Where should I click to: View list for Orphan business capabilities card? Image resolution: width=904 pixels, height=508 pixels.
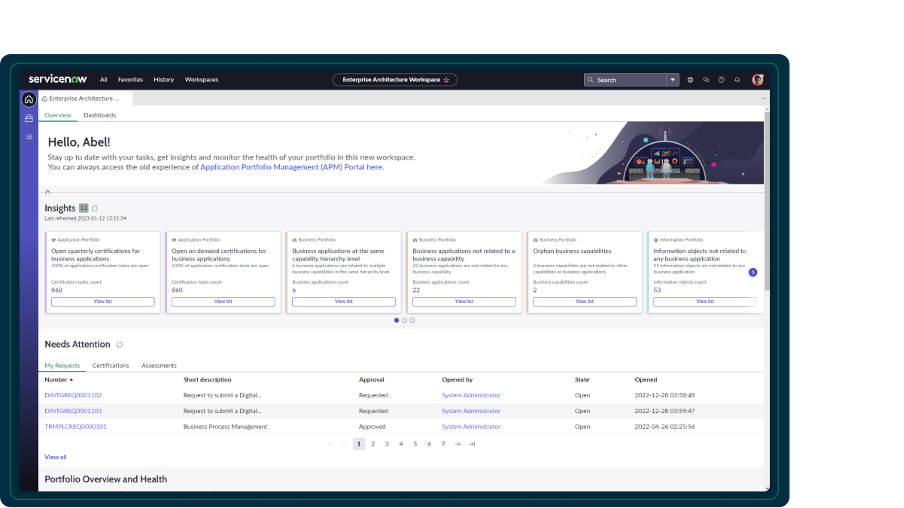[x=585, y=302]
